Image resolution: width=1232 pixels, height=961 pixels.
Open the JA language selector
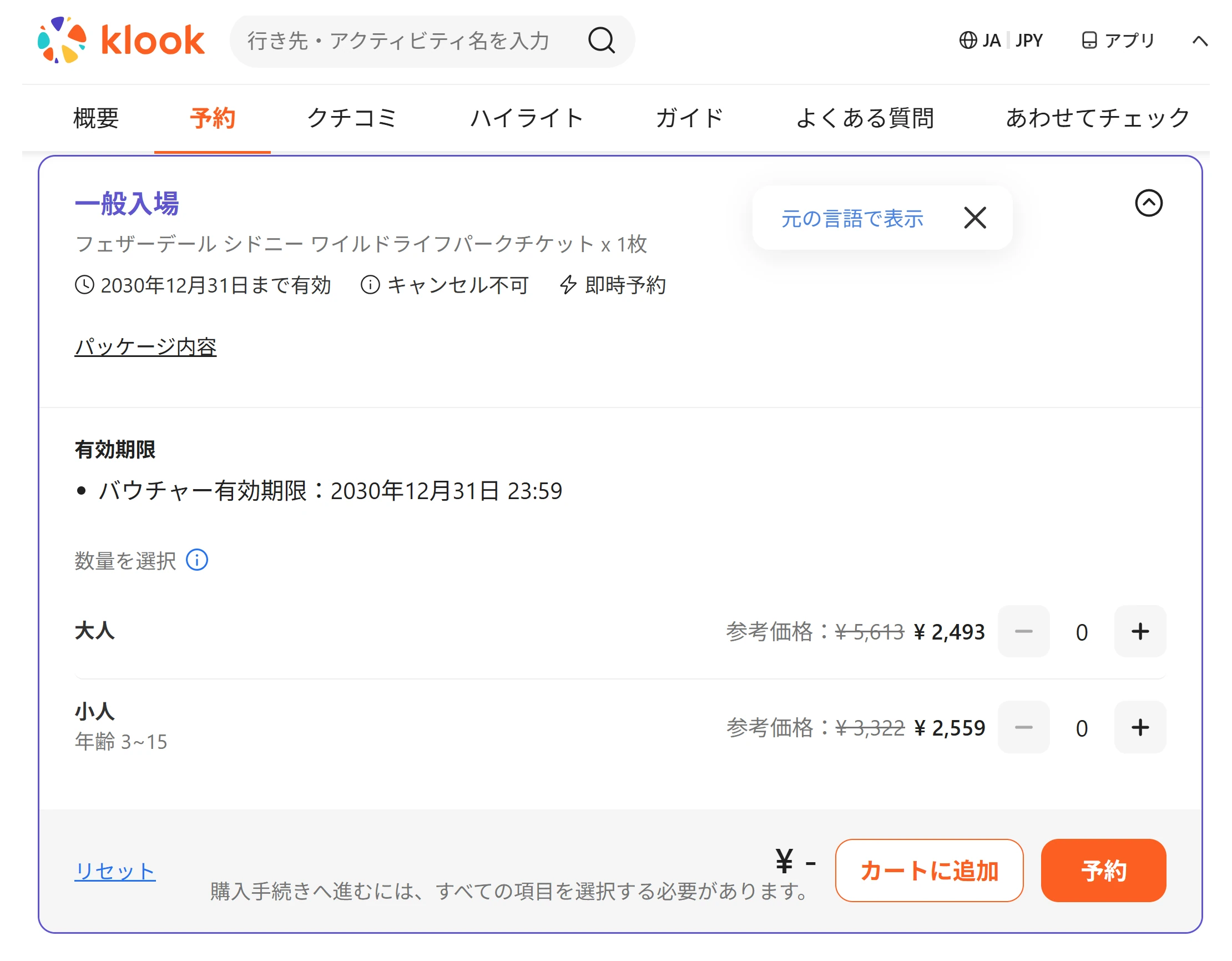991,41
